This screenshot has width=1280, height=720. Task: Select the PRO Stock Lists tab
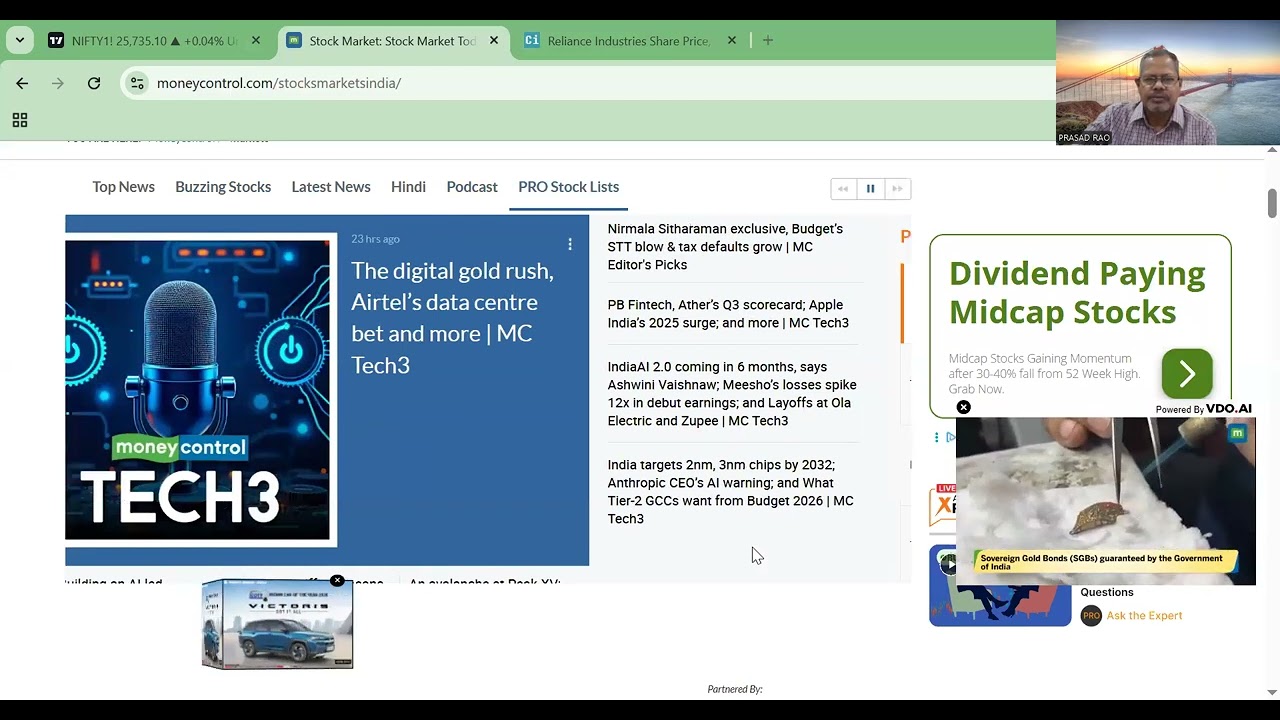click(x=568, y=187)
